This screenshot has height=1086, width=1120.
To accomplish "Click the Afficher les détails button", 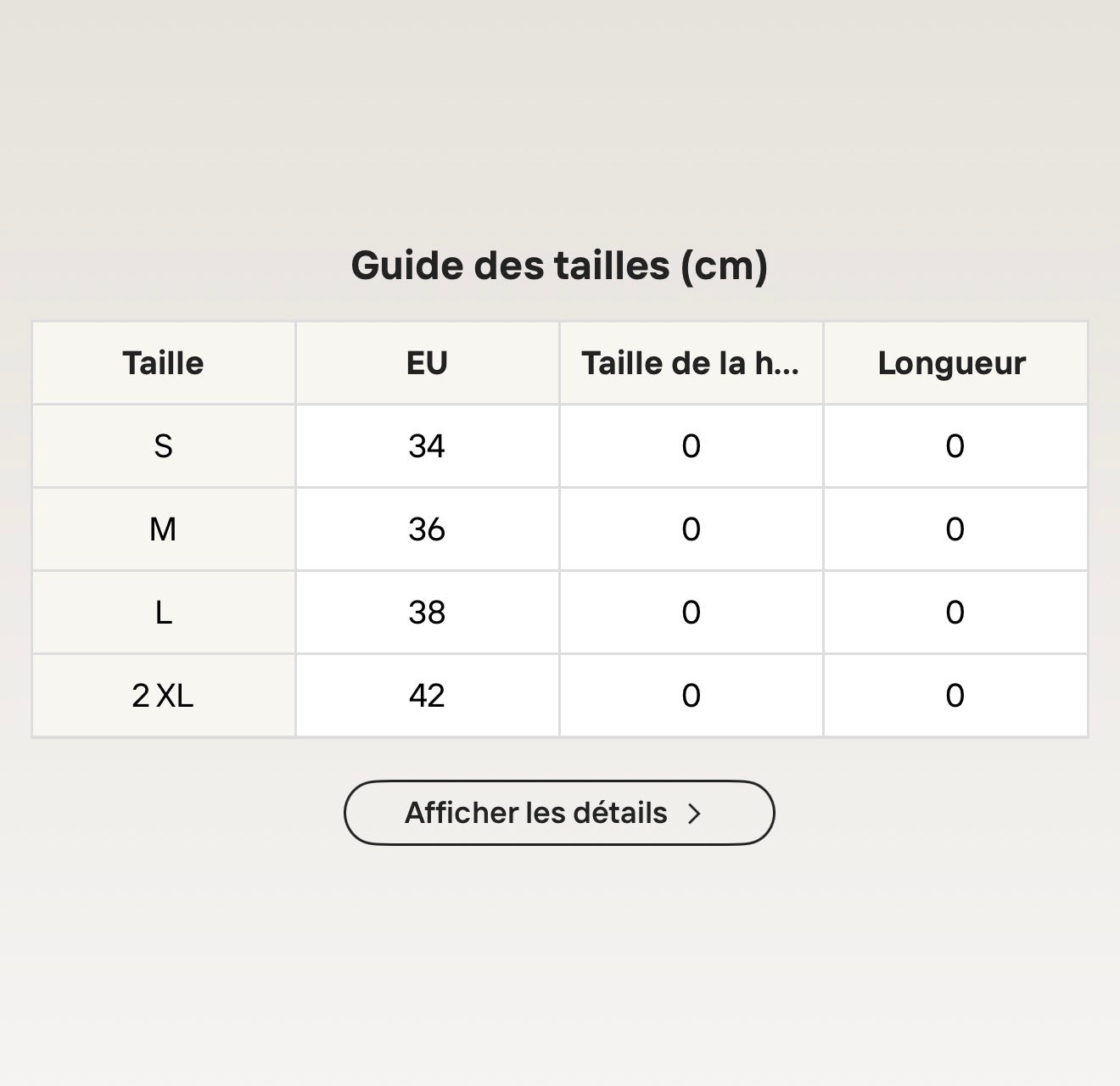I will (x=559, y=813).
